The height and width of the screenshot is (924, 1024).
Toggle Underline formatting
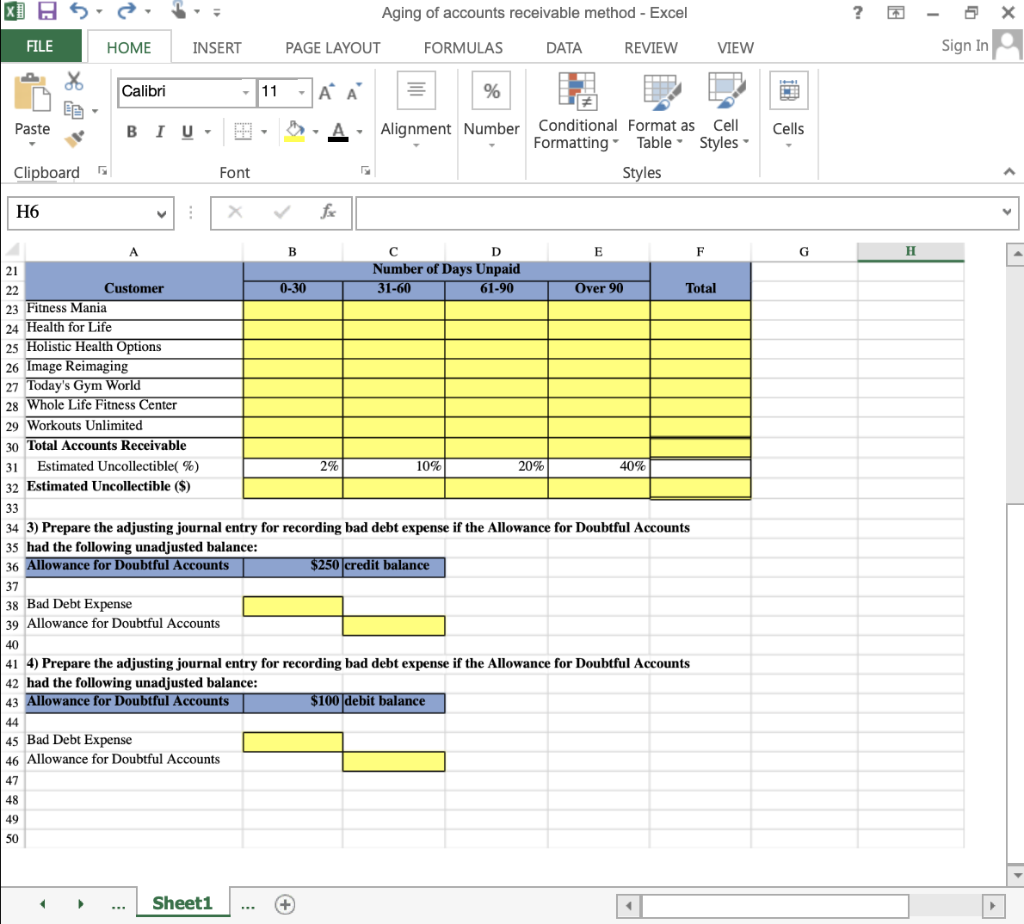(187, 131)
